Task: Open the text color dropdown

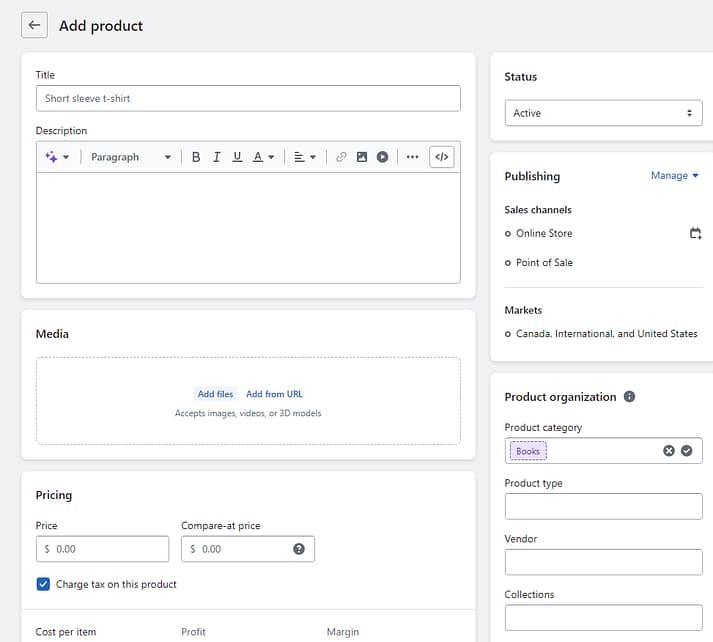Action: [263, 157]
